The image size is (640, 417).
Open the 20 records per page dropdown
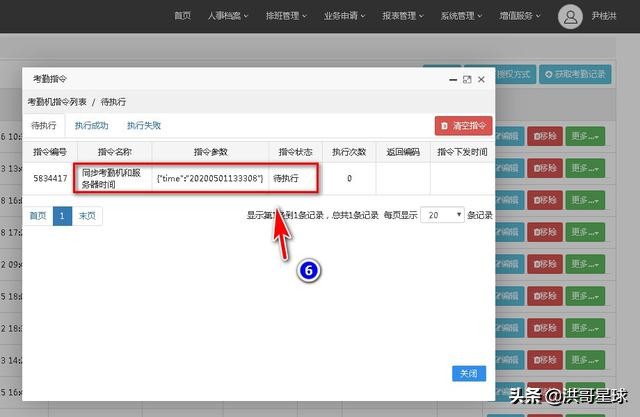coord(442,215)
